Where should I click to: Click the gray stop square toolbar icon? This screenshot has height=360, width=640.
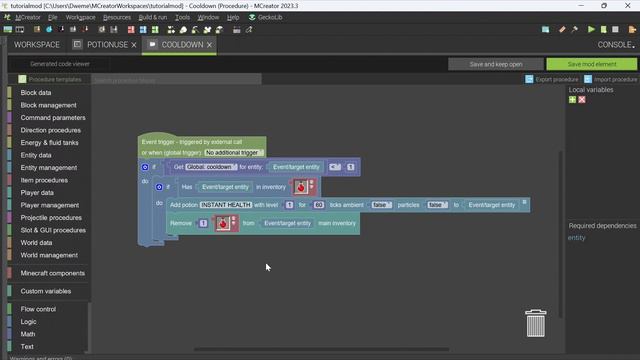(615, 29)
